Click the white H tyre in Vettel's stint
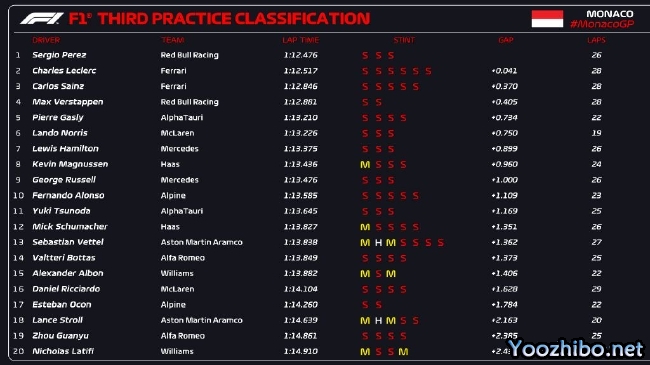 [378, 243]
